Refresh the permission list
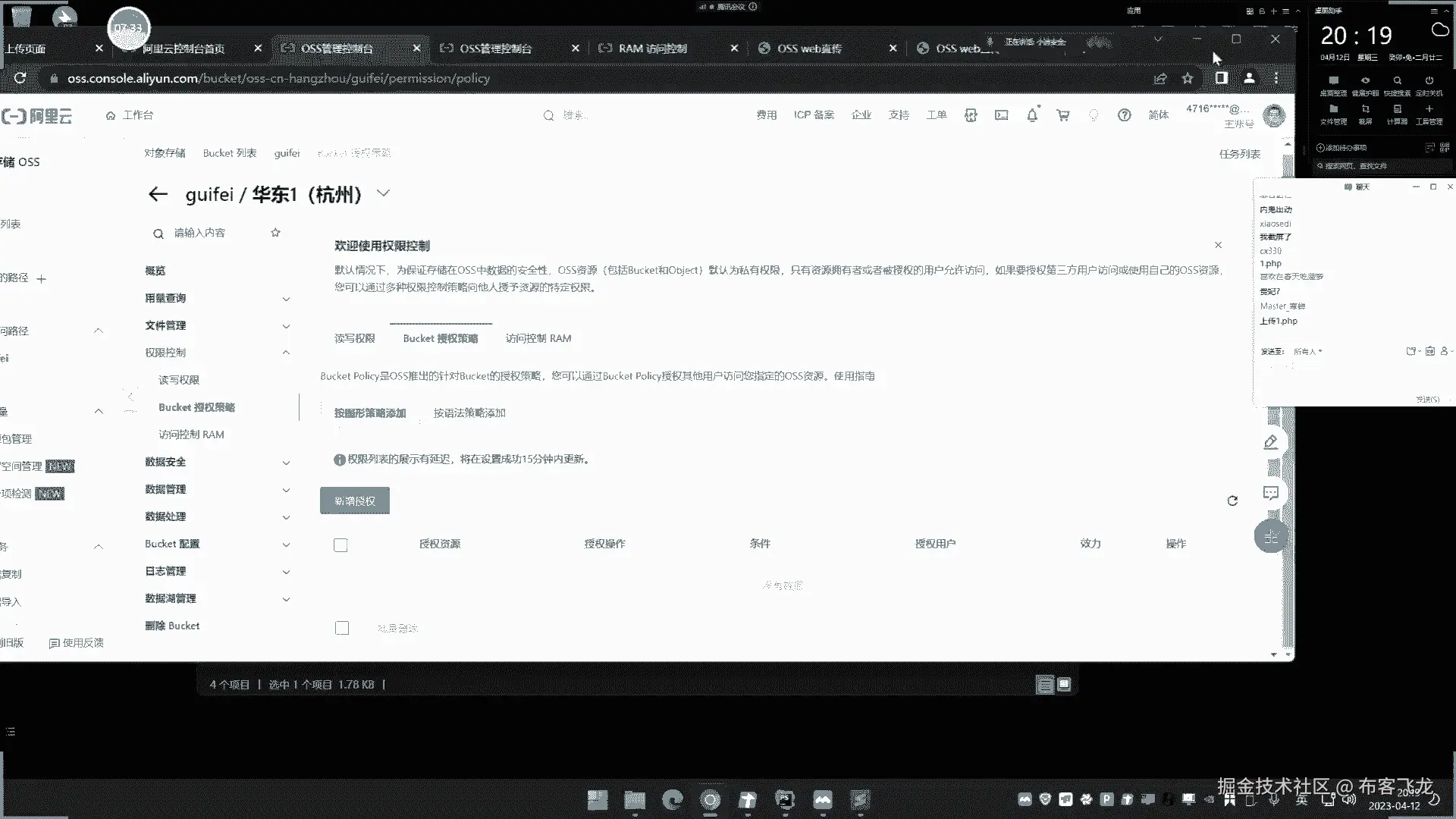Viewport: 1456px width, 819px height. [x=1232, y=500]
